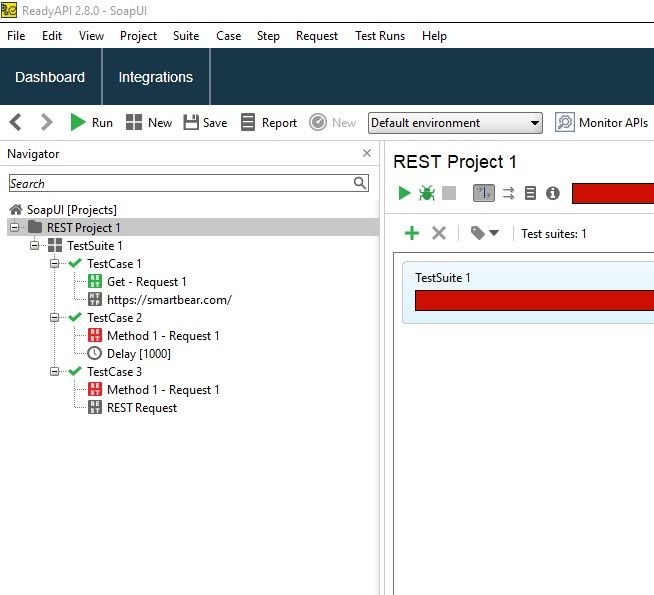Click the gray X remove test suite icon

click(438, 233)
